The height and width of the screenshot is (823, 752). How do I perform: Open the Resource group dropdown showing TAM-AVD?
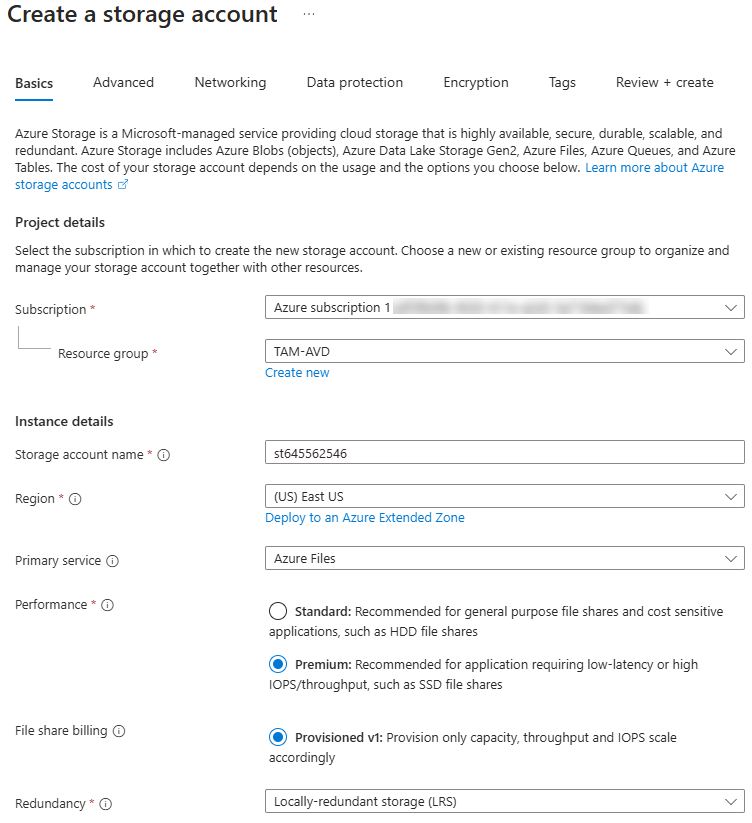click(x=504, y=351)
